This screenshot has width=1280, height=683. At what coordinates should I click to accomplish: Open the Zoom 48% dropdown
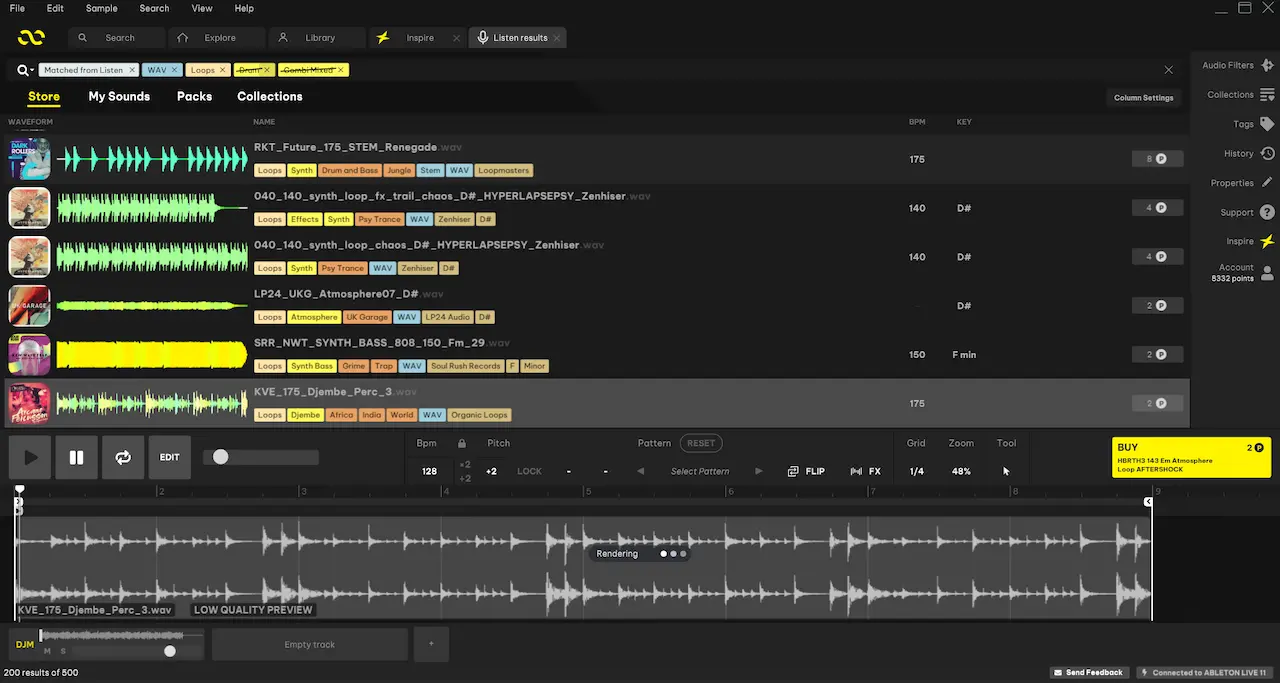(x=961, y=471)
